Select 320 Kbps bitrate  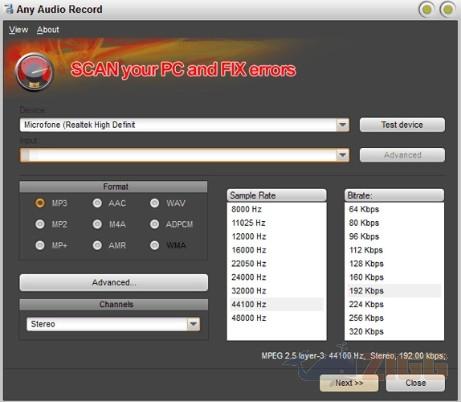tap(394, 332)
